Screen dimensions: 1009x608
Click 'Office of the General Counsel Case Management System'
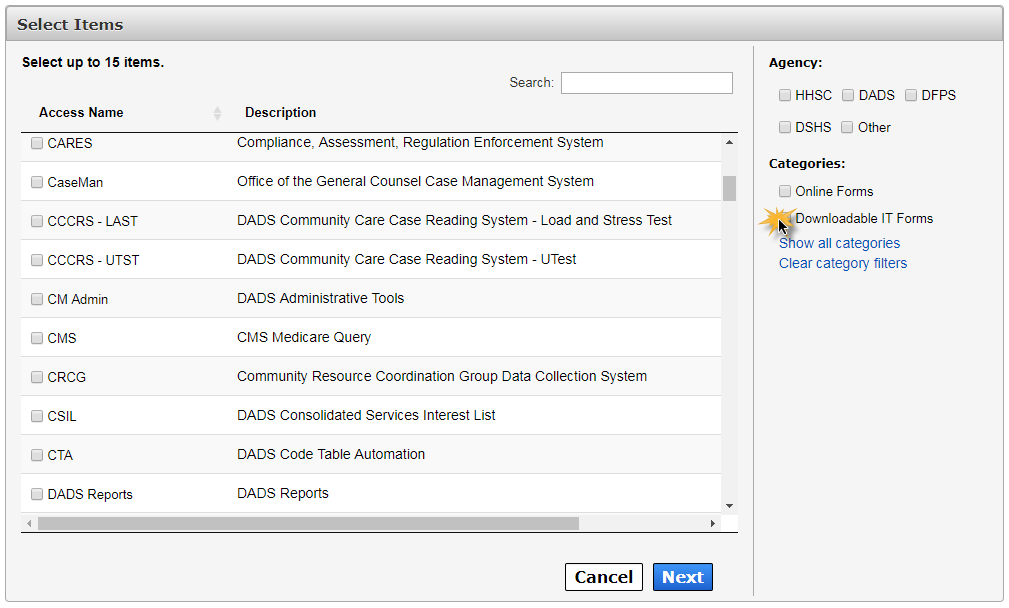pyautogui.click(x=415, y=181)
